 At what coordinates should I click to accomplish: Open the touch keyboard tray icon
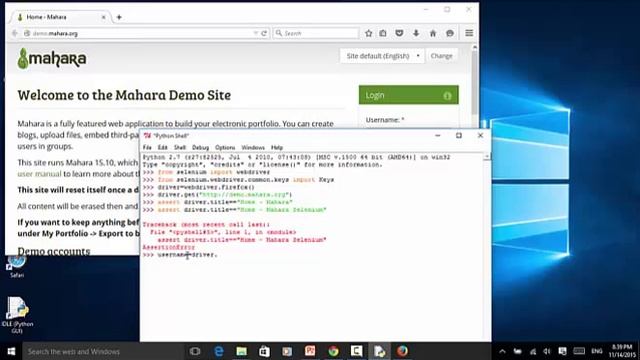pyautogui.click(x=579, y=351)
